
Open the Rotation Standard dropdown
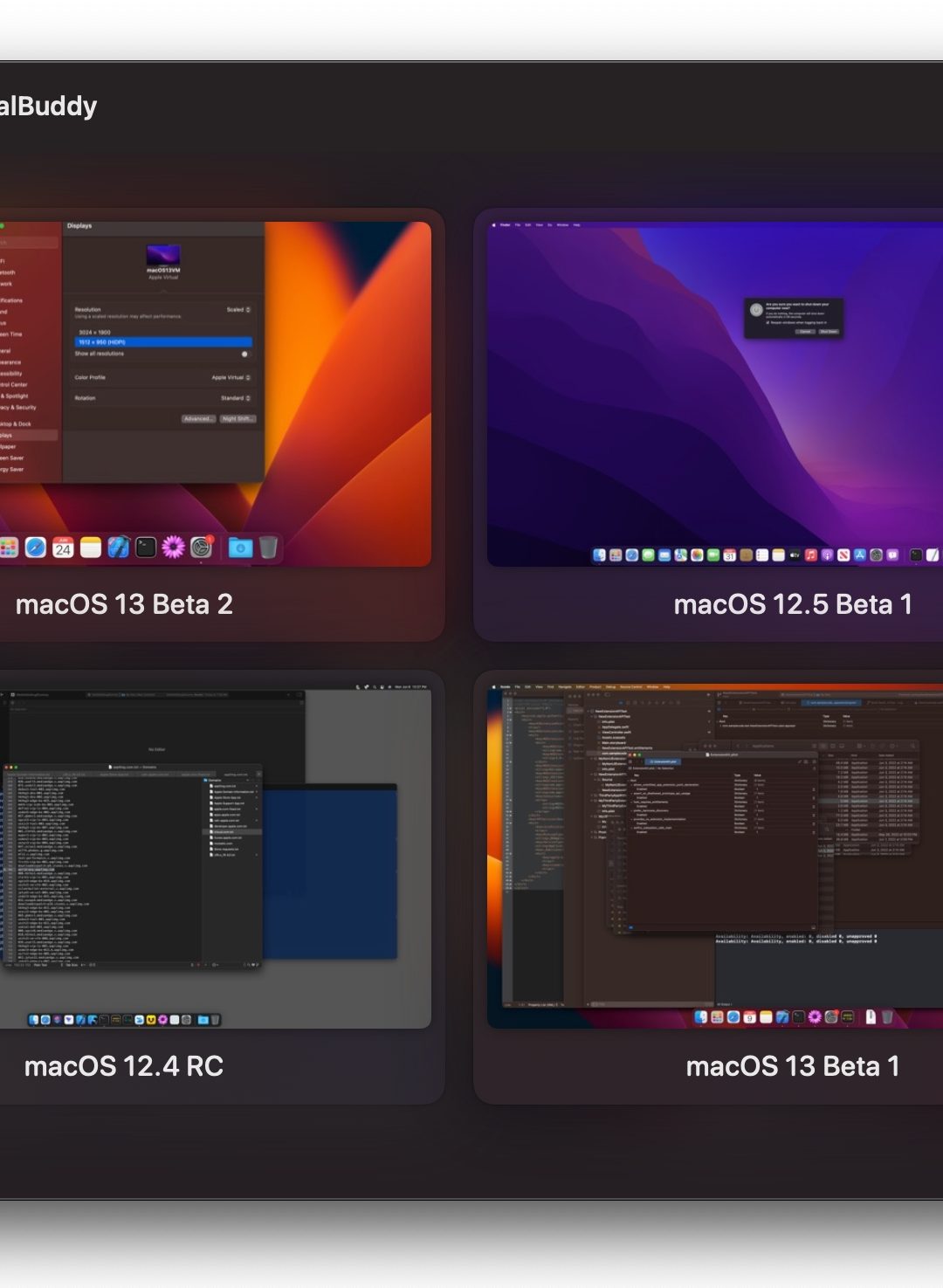[235, 398]
